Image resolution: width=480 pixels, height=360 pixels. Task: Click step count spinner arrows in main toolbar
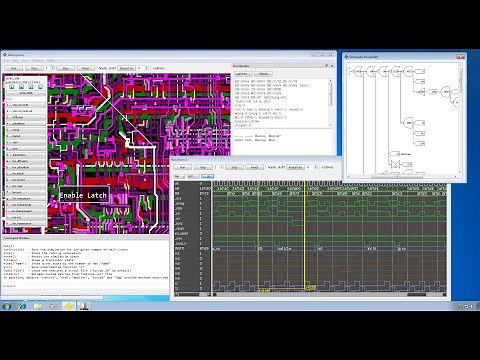pyautogui.click(x=53, y=68)
